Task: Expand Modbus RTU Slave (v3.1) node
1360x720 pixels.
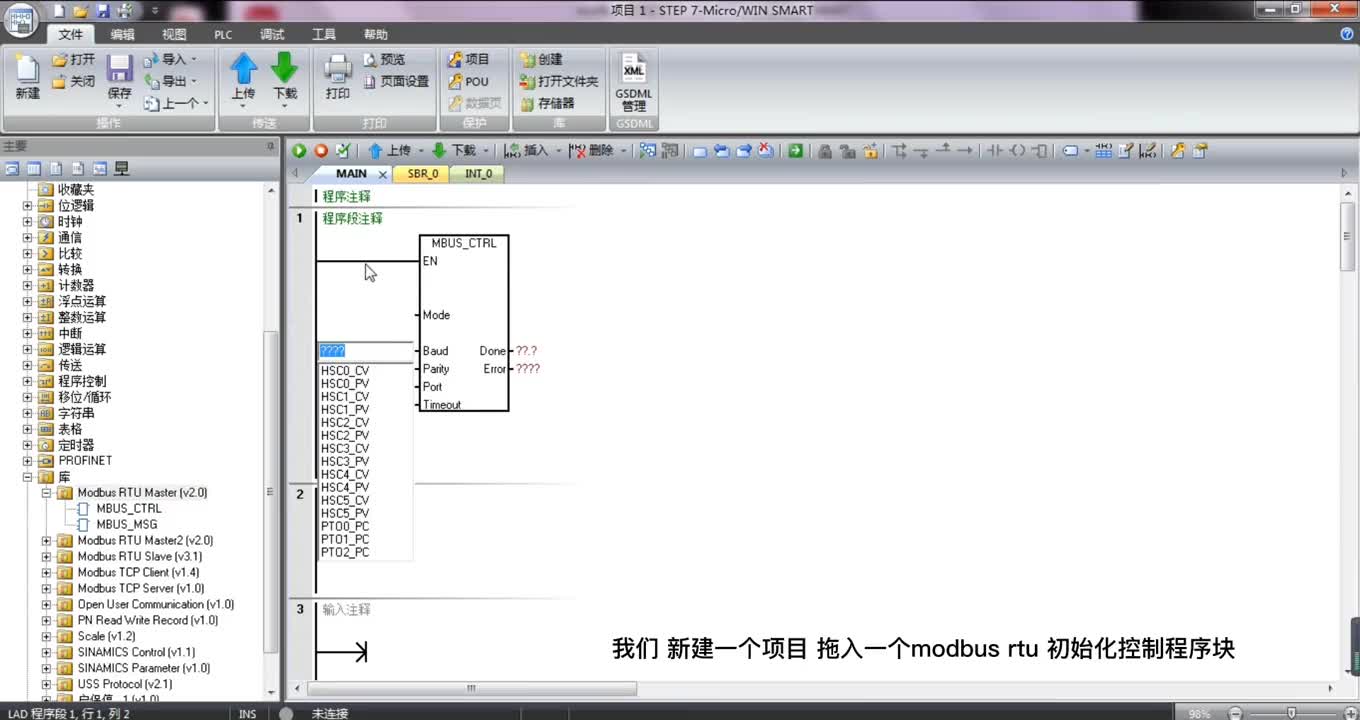Action: click(47, 557)
